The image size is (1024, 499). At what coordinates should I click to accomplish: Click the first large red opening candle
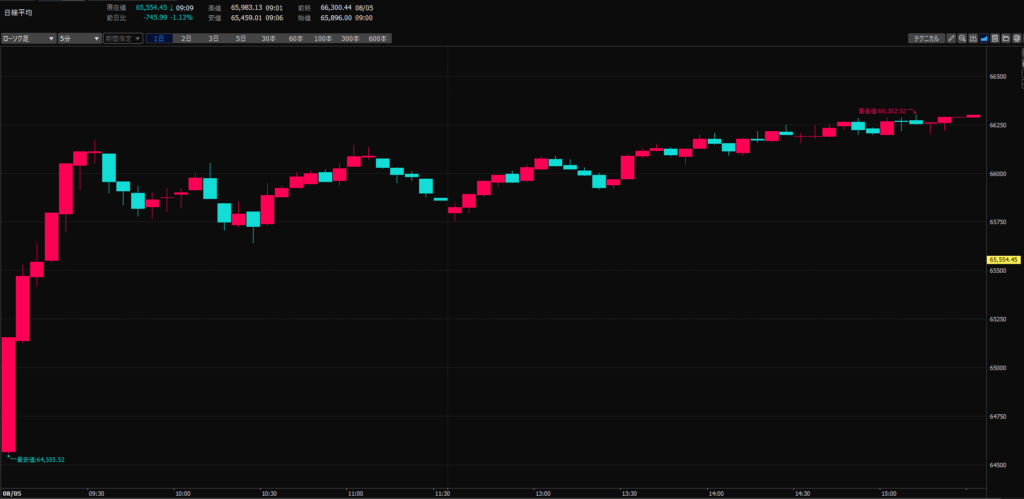click(8, 394)
